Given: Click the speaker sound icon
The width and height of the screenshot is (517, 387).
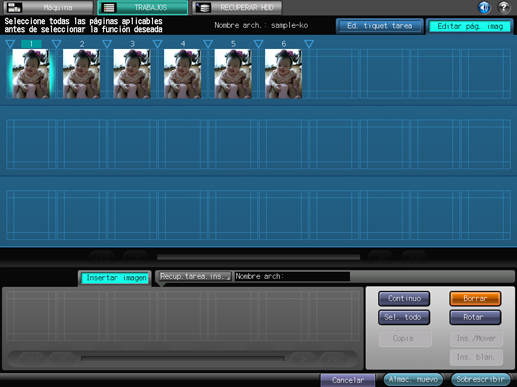Looking at the screenshot, I should (x=484, y=7).
